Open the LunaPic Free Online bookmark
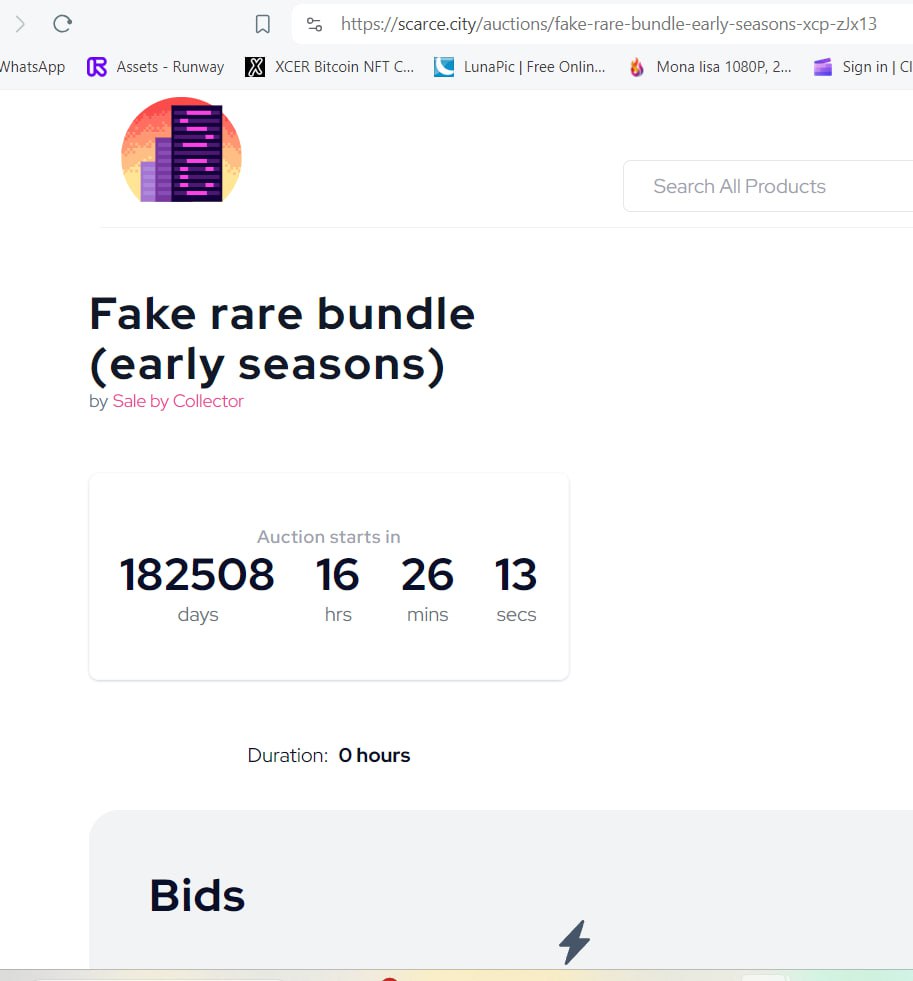 click(519, 67)
